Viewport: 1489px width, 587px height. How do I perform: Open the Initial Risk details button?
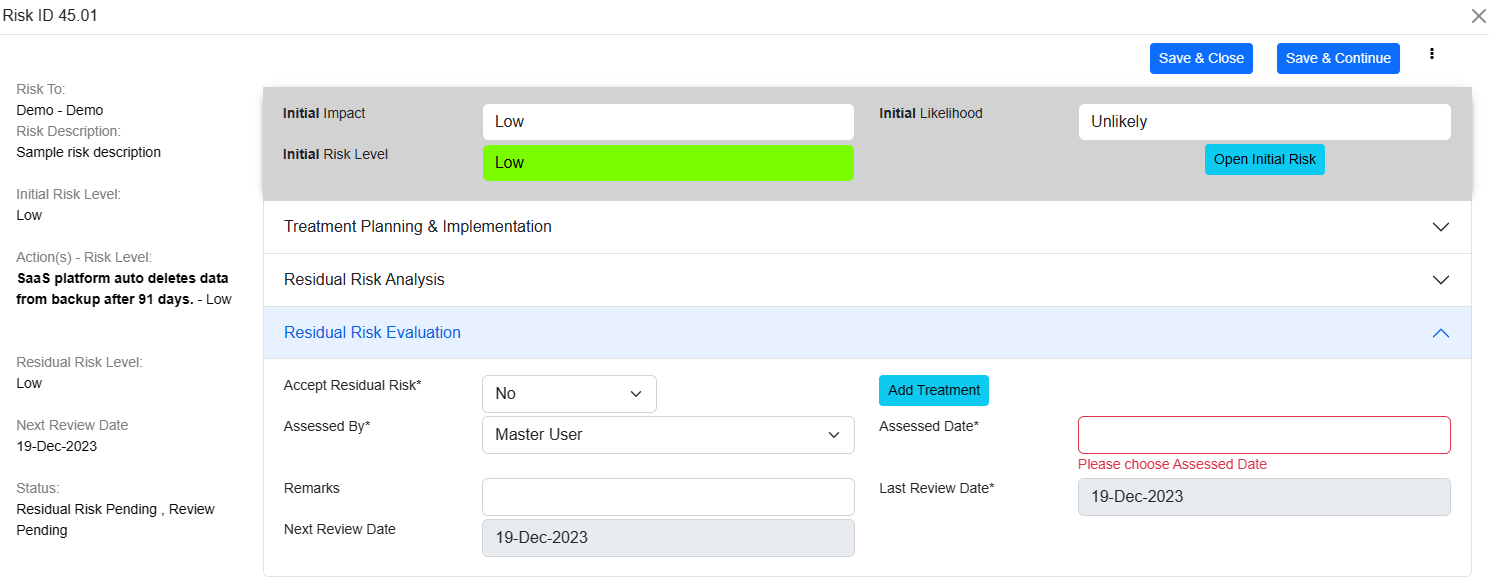pos(1264,160)
